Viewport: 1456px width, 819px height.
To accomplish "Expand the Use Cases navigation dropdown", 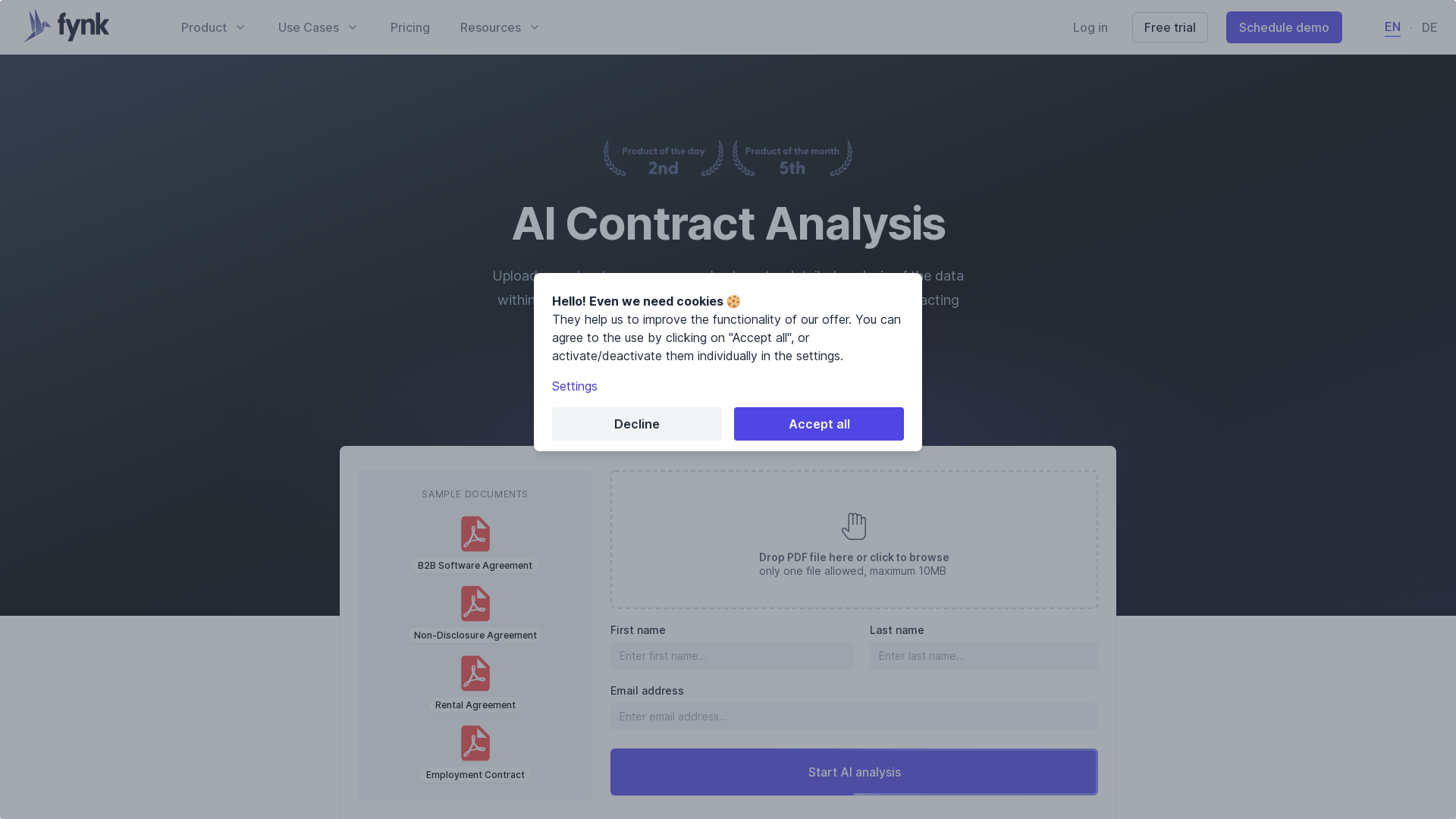I will pyautogui.click(x=318, y=27).
